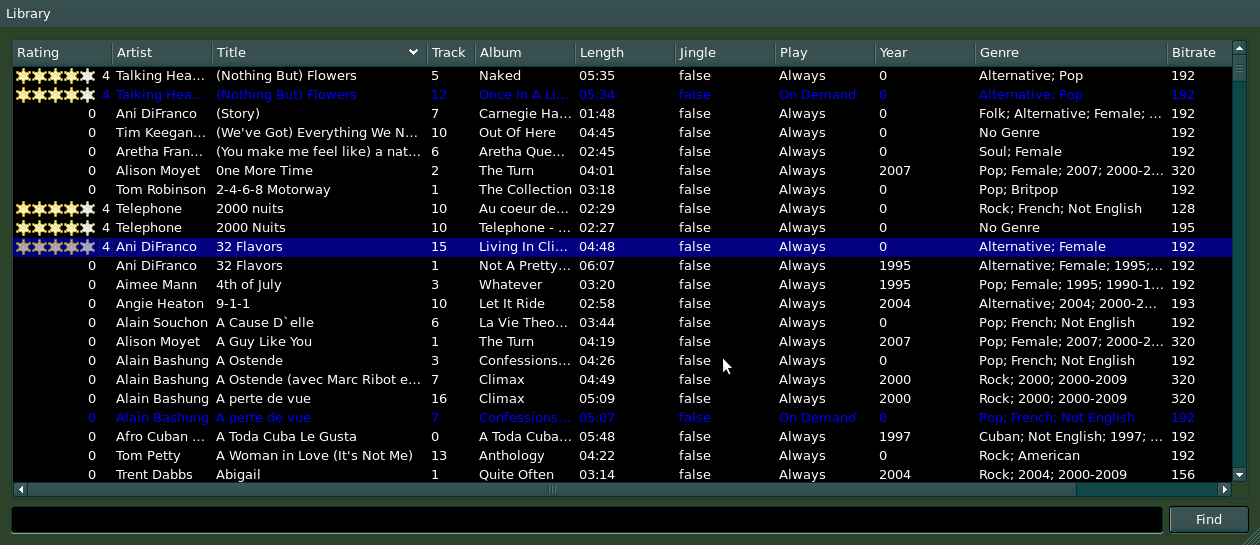Select '0ne More Time' by Alison Moyet

(264, 171)
